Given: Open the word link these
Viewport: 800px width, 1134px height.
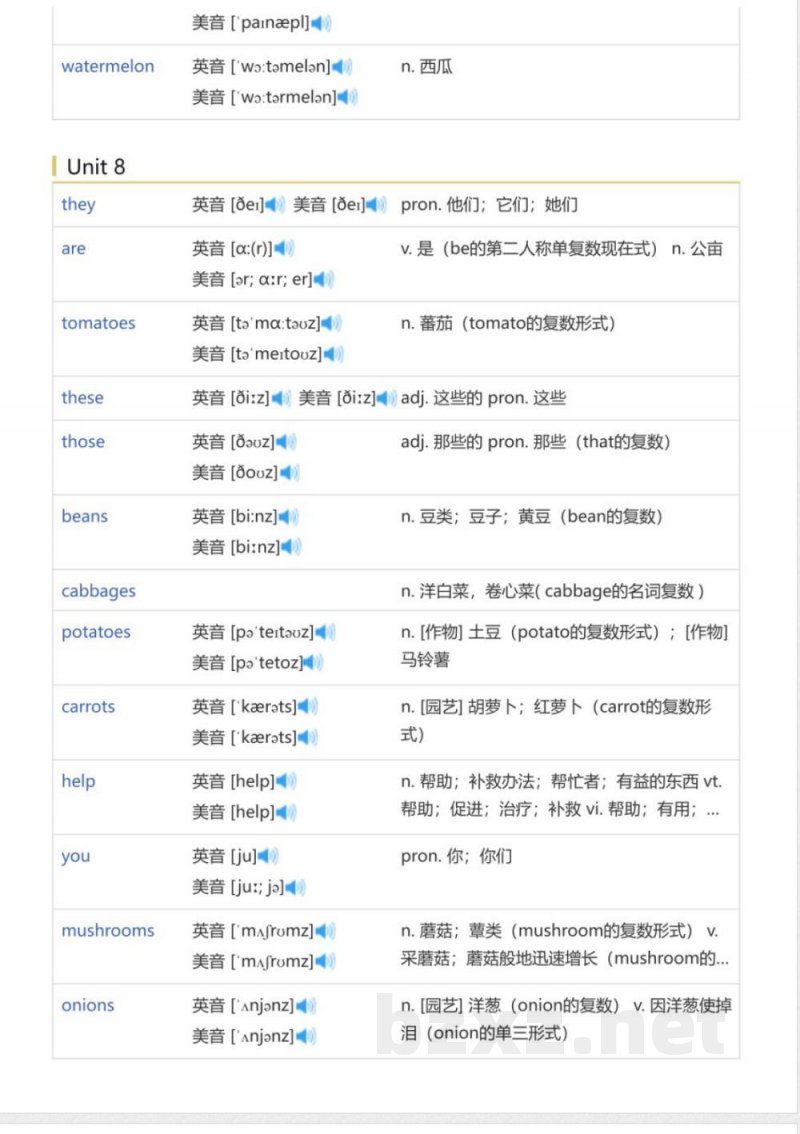Looking at the screenshot, I should tap(82, 398).
